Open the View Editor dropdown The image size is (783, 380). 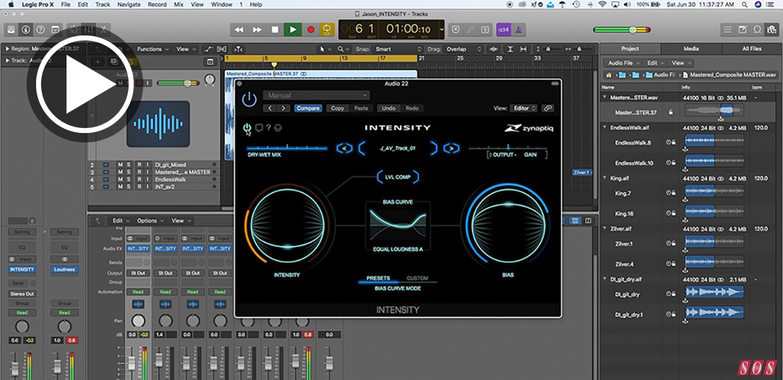524,108
